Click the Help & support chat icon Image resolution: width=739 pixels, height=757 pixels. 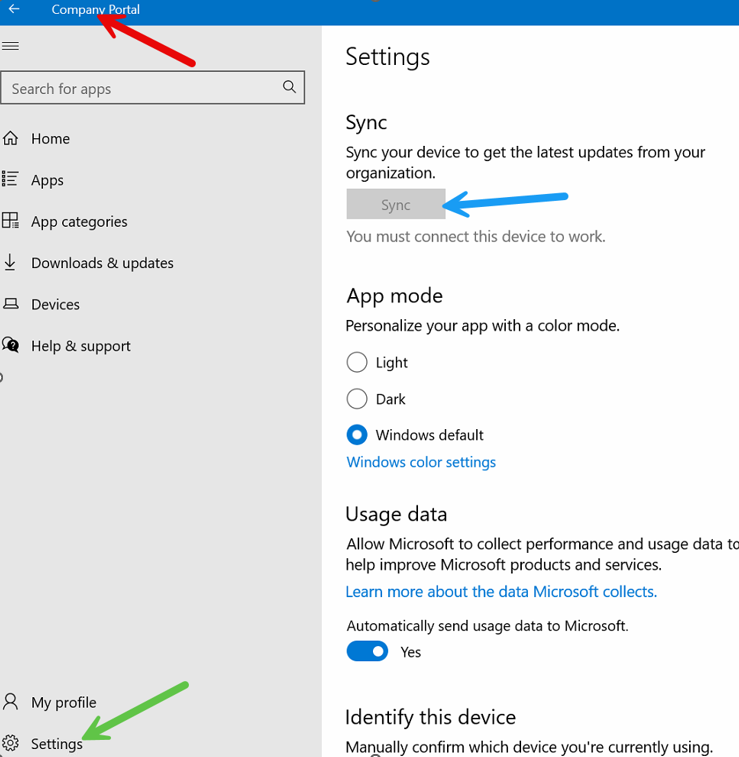click(11, 345)
